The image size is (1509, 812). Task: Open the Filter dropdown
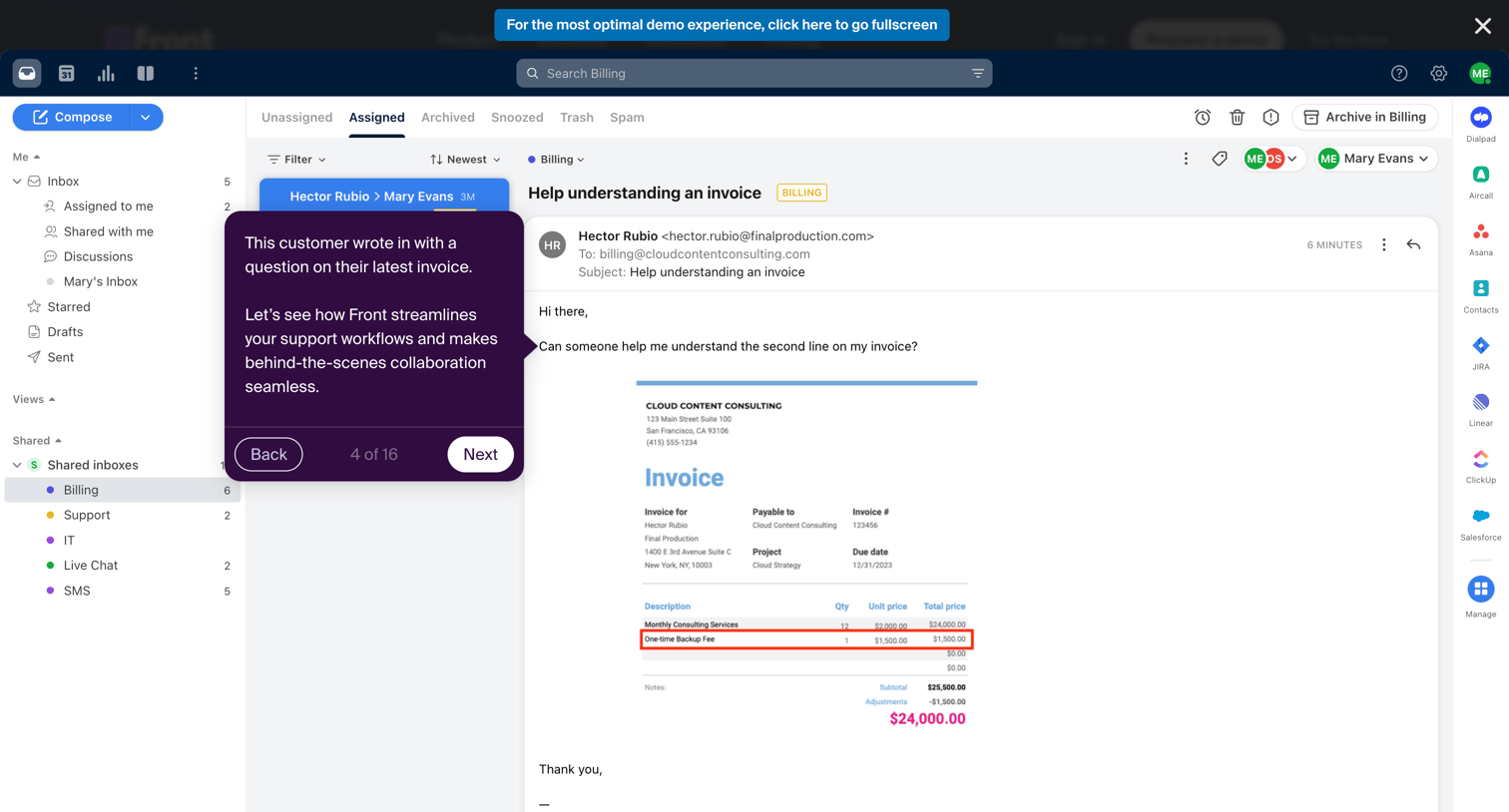(x=296, y=160)
